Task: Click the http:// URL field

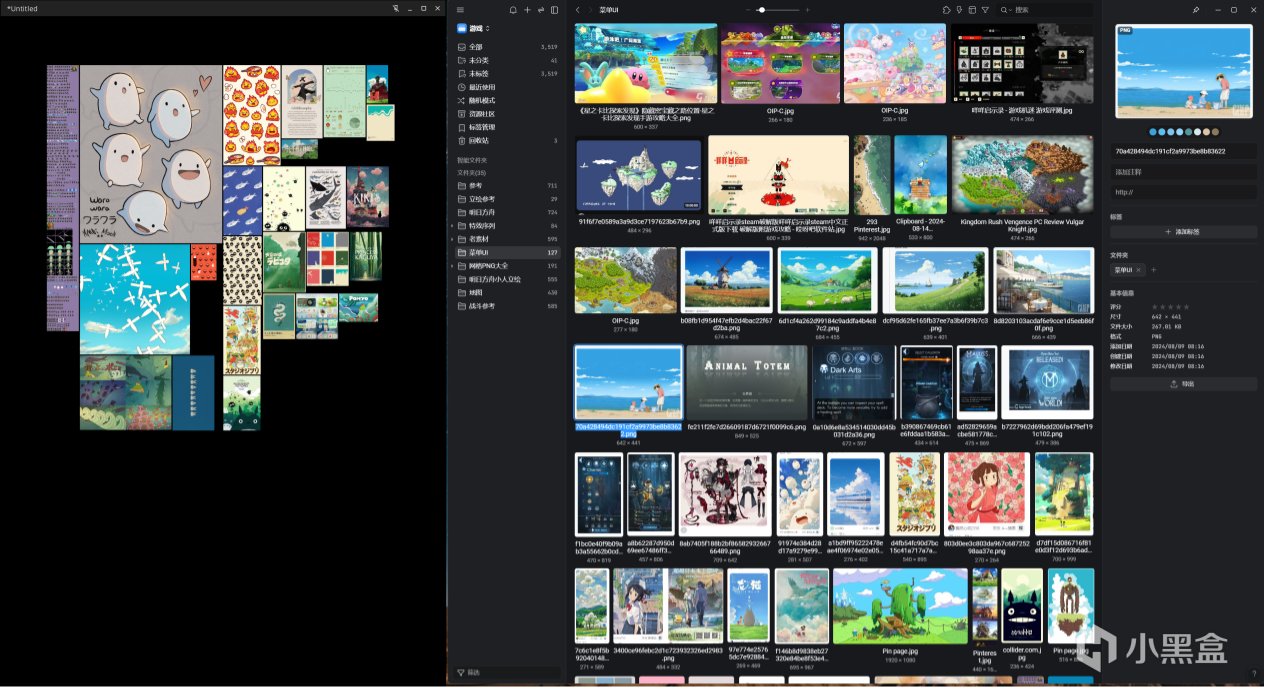Action: click(1183, 191)
